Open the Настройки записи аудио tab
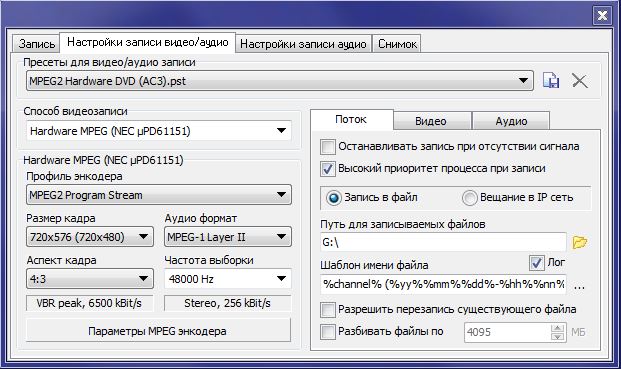 tap(303, 44)
